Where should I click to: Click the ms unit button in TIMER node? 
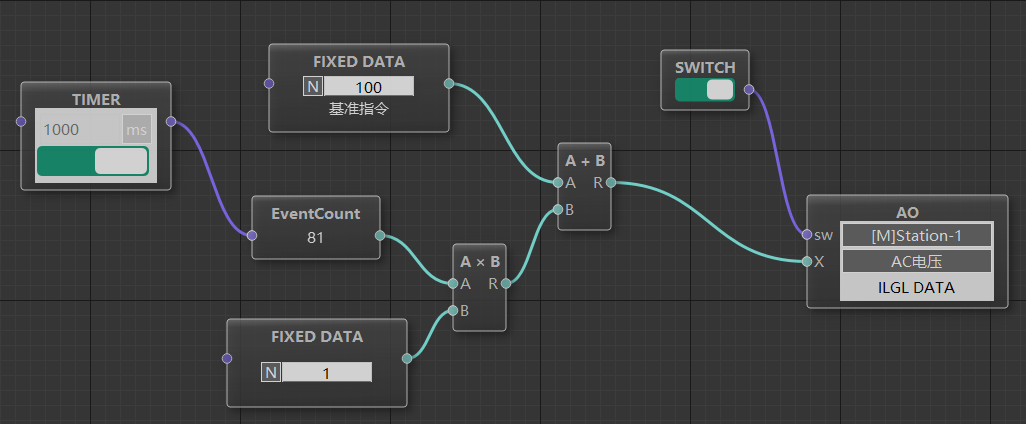pyautogui.click(x=137, y=130)
